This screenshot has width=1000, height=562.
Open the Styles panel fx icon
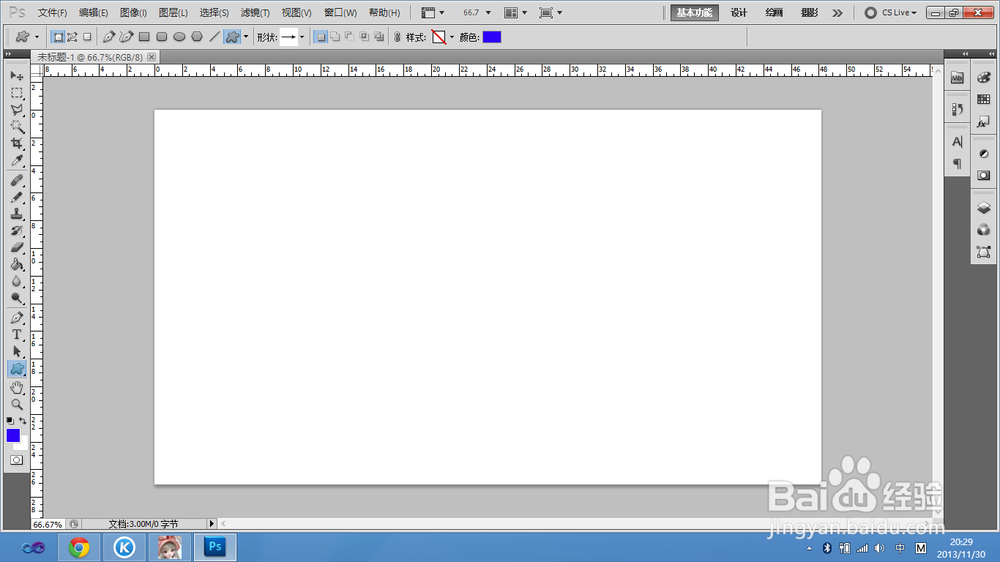tap(983, 122)
